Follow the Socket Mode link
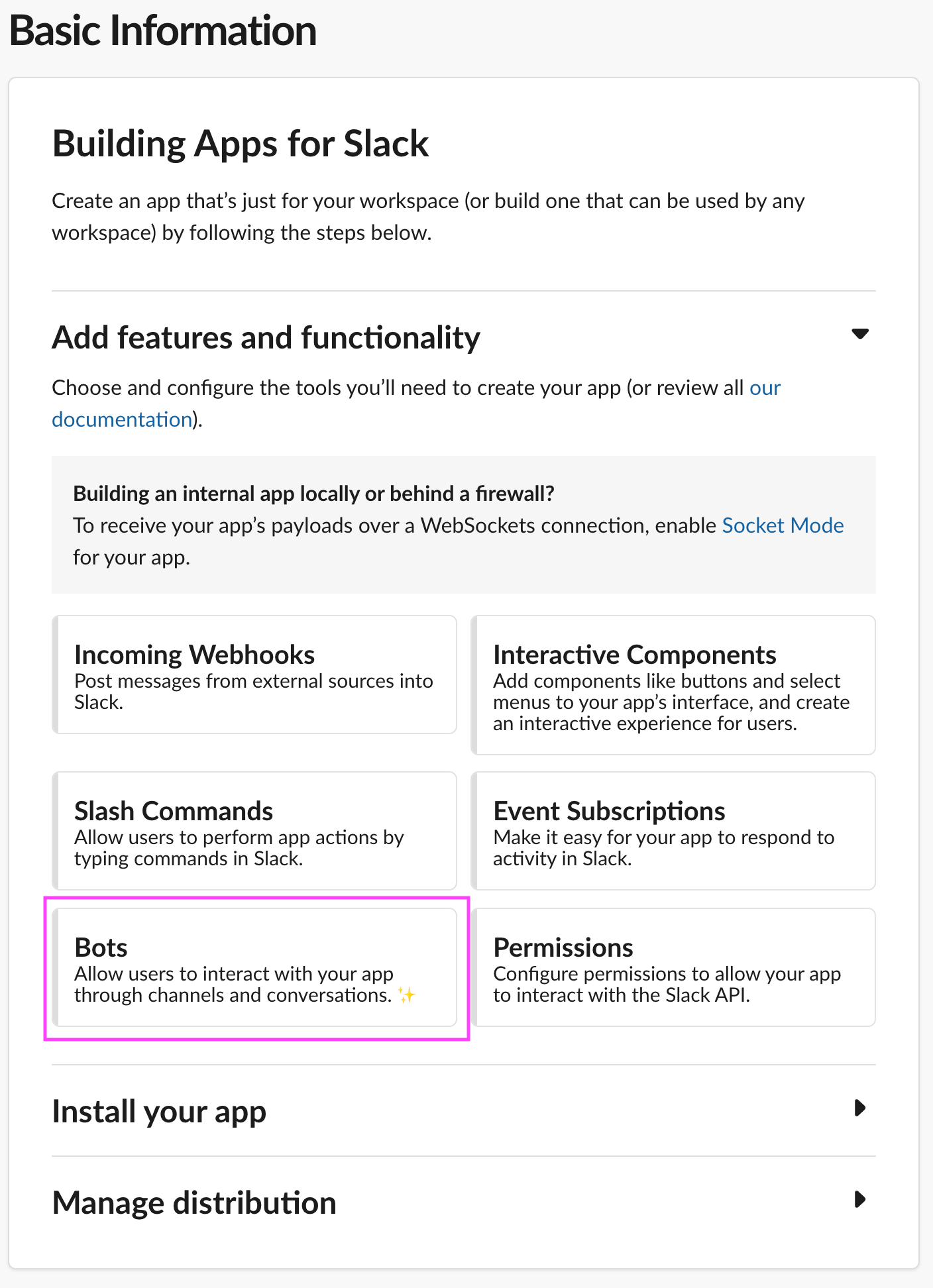 click(783, 525)
